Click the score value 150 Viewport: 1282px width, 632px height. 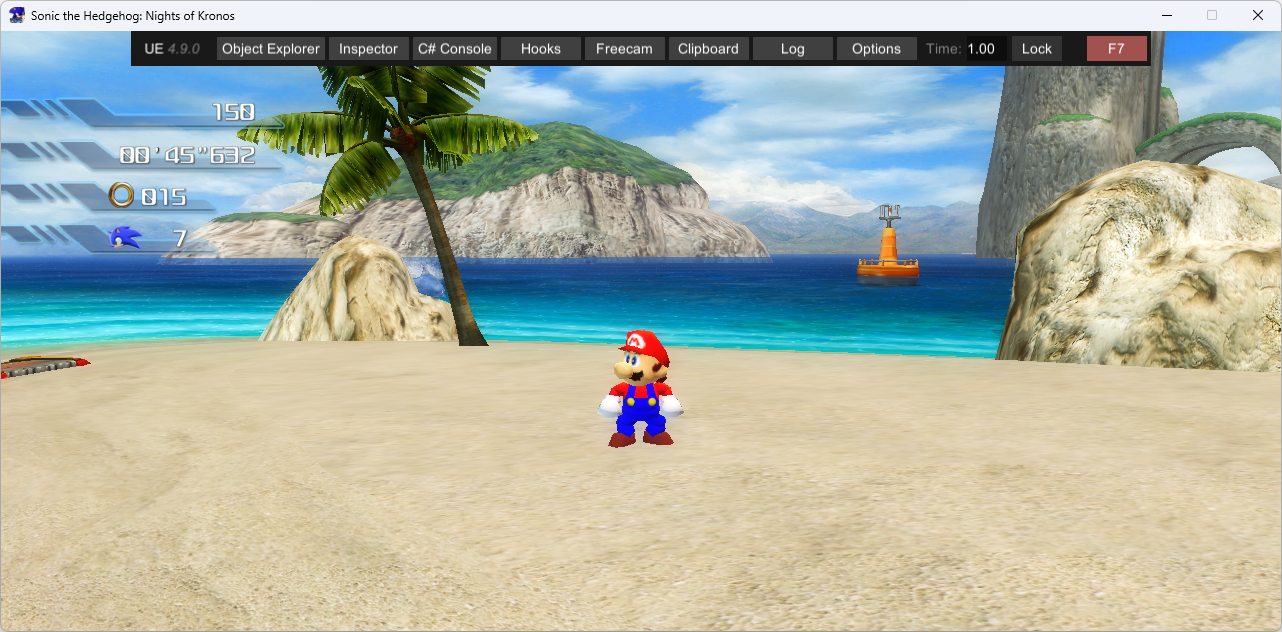233,112
